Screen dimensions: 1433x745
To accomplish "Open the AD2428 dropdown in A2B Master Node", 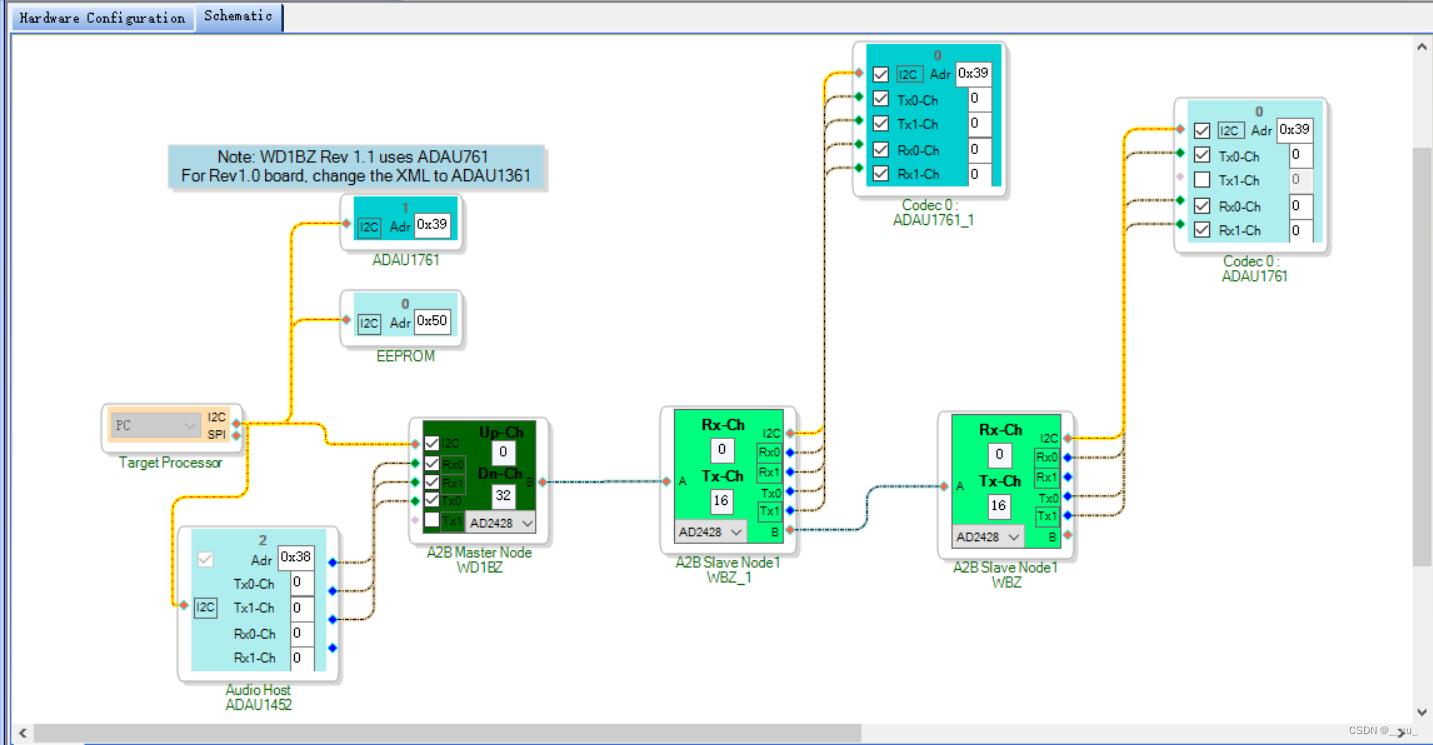I will coord(501,523).
